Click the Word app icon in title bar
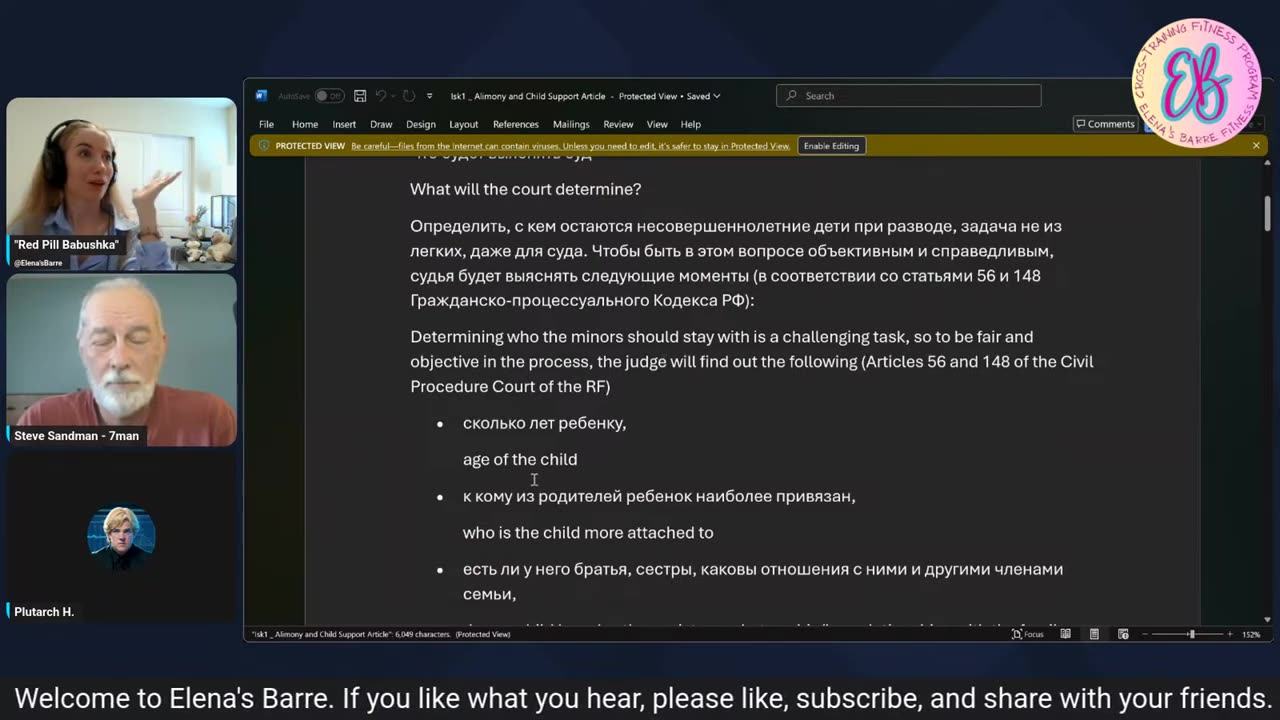Screen dimensions: 1280x720 (261, 96)
